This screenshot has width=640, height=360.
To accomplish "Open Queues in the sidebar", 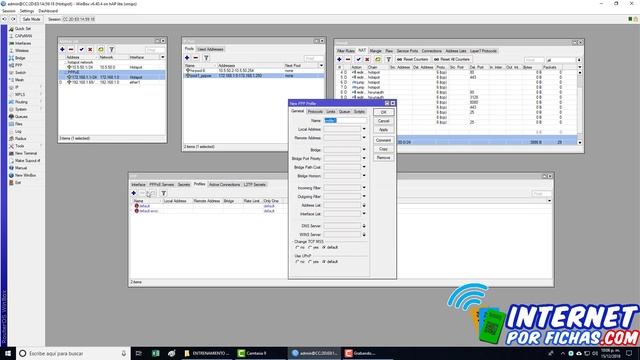I will pos(20,117).
